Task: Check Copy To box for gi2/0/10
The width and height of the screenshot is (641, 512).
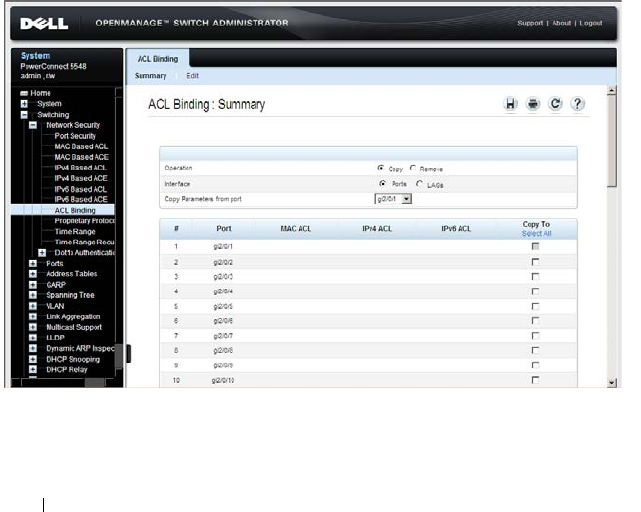Action: click(535, 380)
